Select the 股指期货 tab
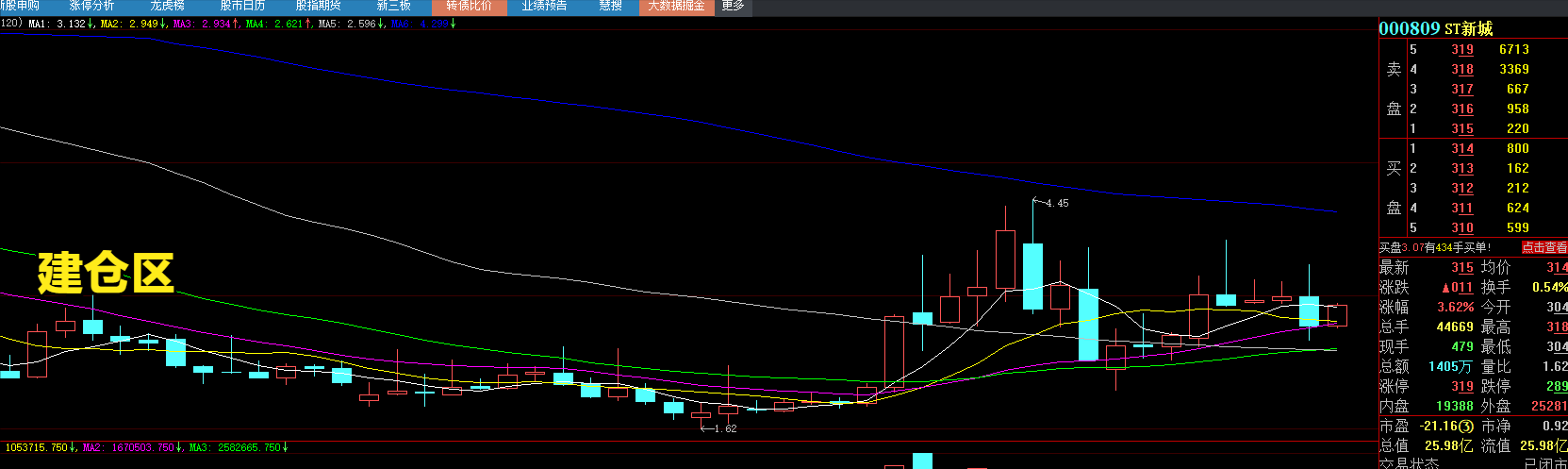Image resolution: width=1568 pixels, height=469 pixels. [x=318, y=6]
